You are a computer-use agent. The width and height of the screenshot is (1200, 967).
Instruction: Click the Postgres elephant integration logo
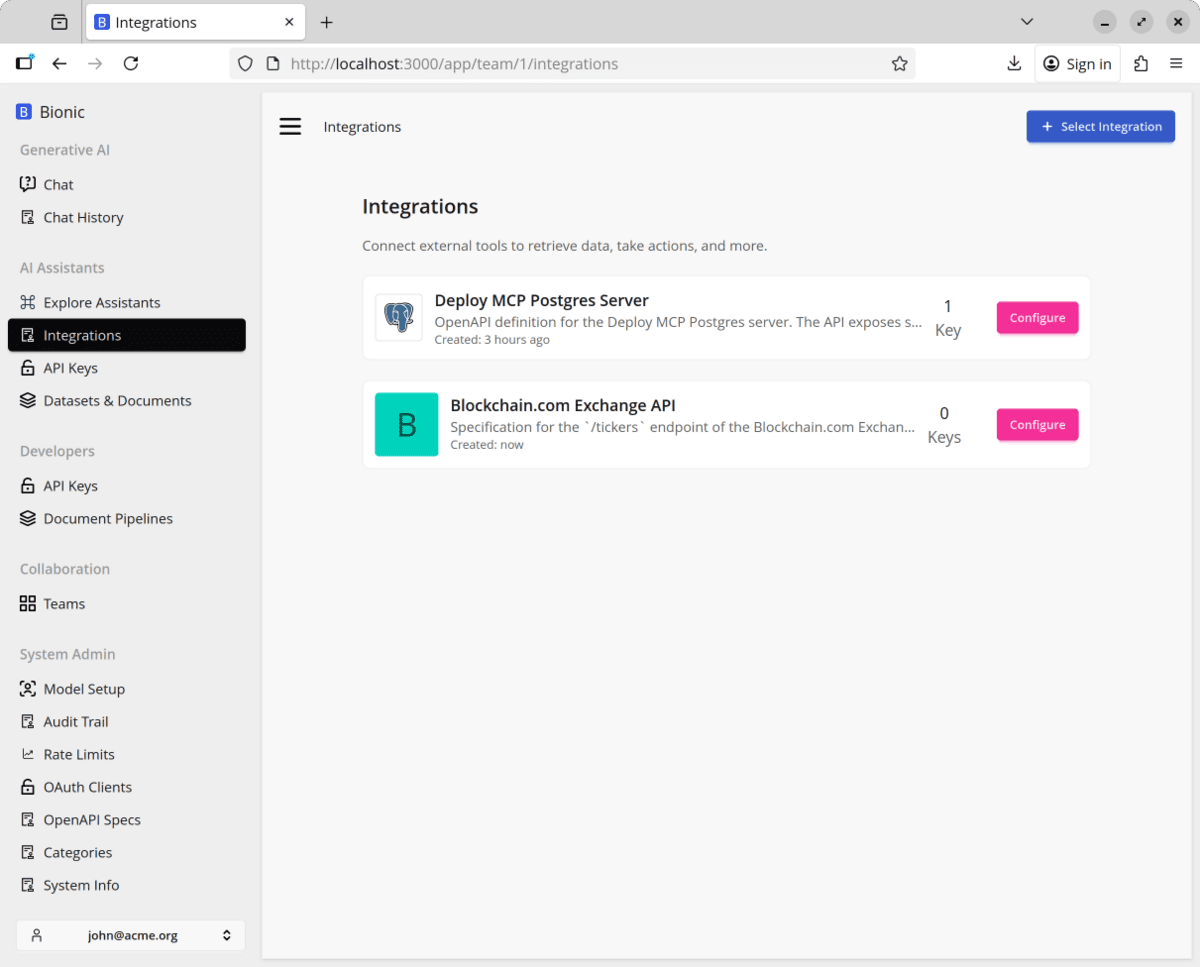point(398,318)
